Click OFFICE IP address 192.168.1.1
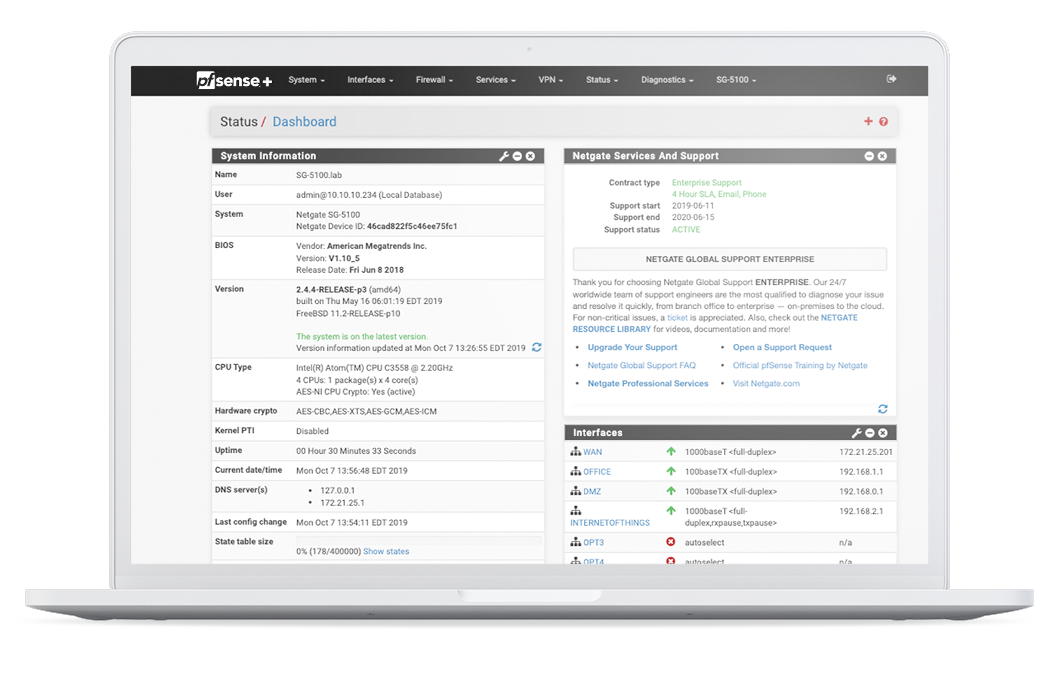 pos(861,472)
